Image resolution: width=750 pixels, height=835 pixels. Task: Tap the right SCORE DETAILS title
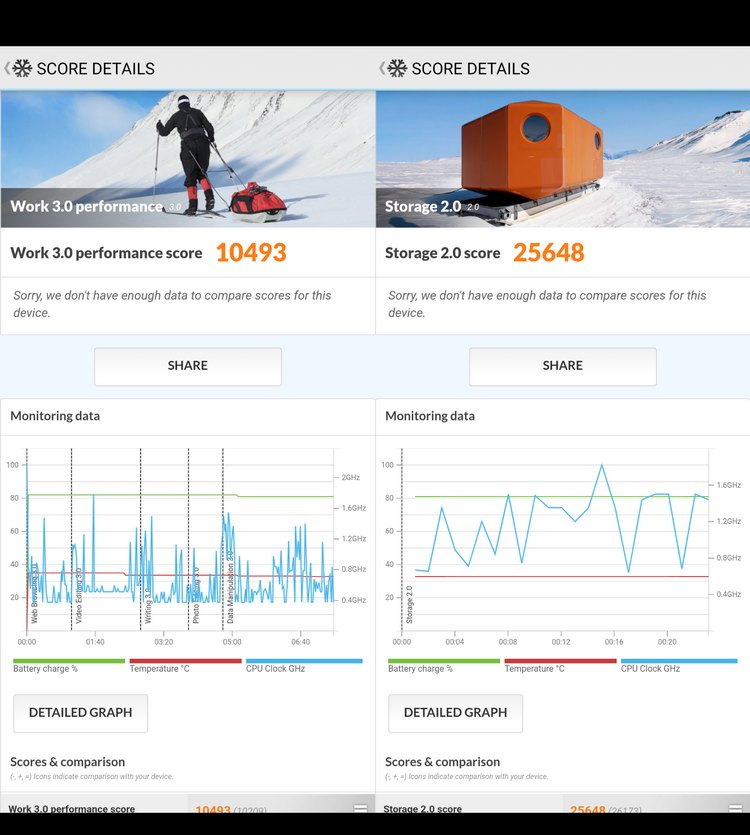pos(471,69)
